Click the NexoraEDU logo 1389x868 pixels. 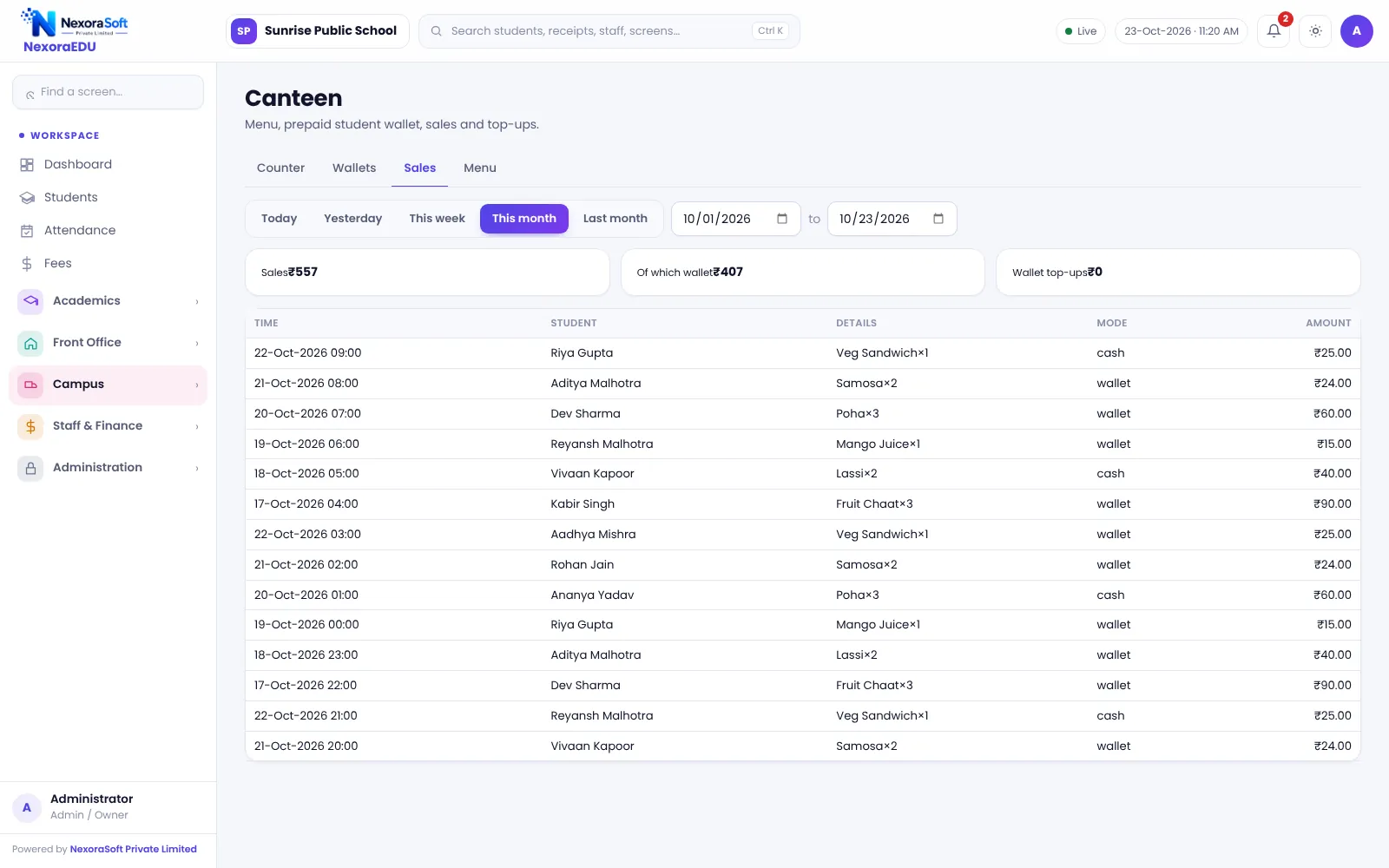pyautogui.click(x=74, y=31)
